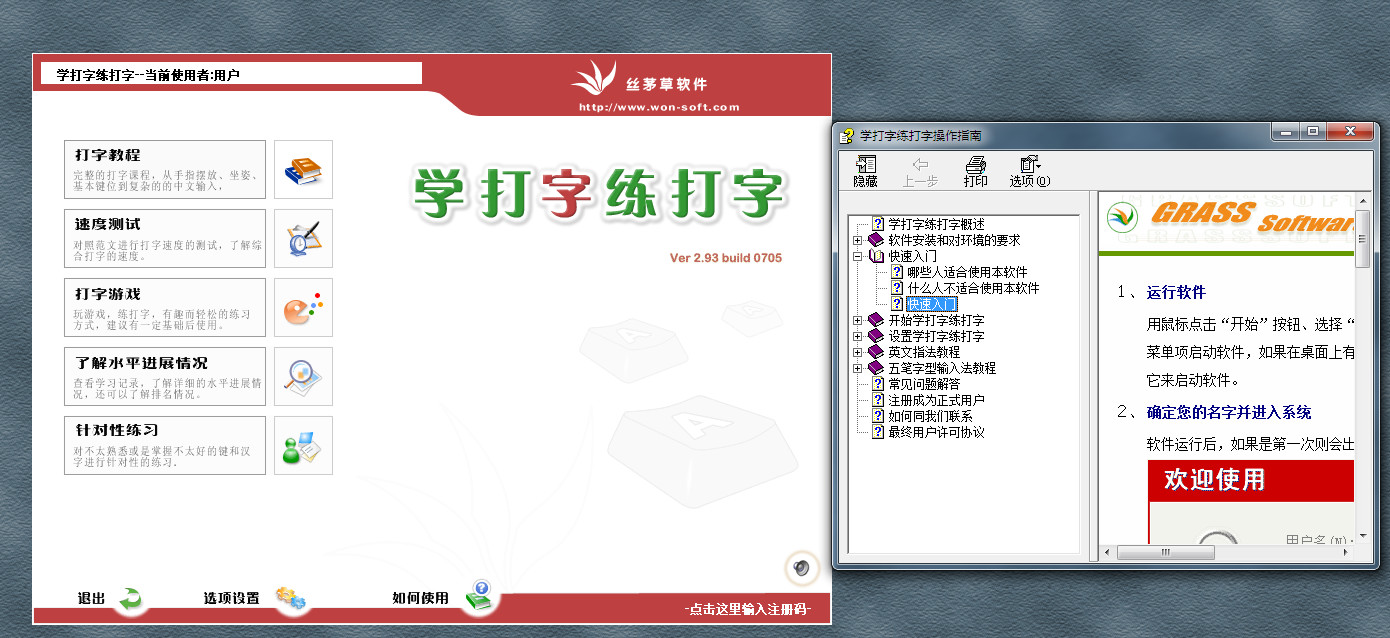This screenshot has height=638, width=1390.
Task: Toggle the sound speaker icon
Action: (x=800, y=568)
